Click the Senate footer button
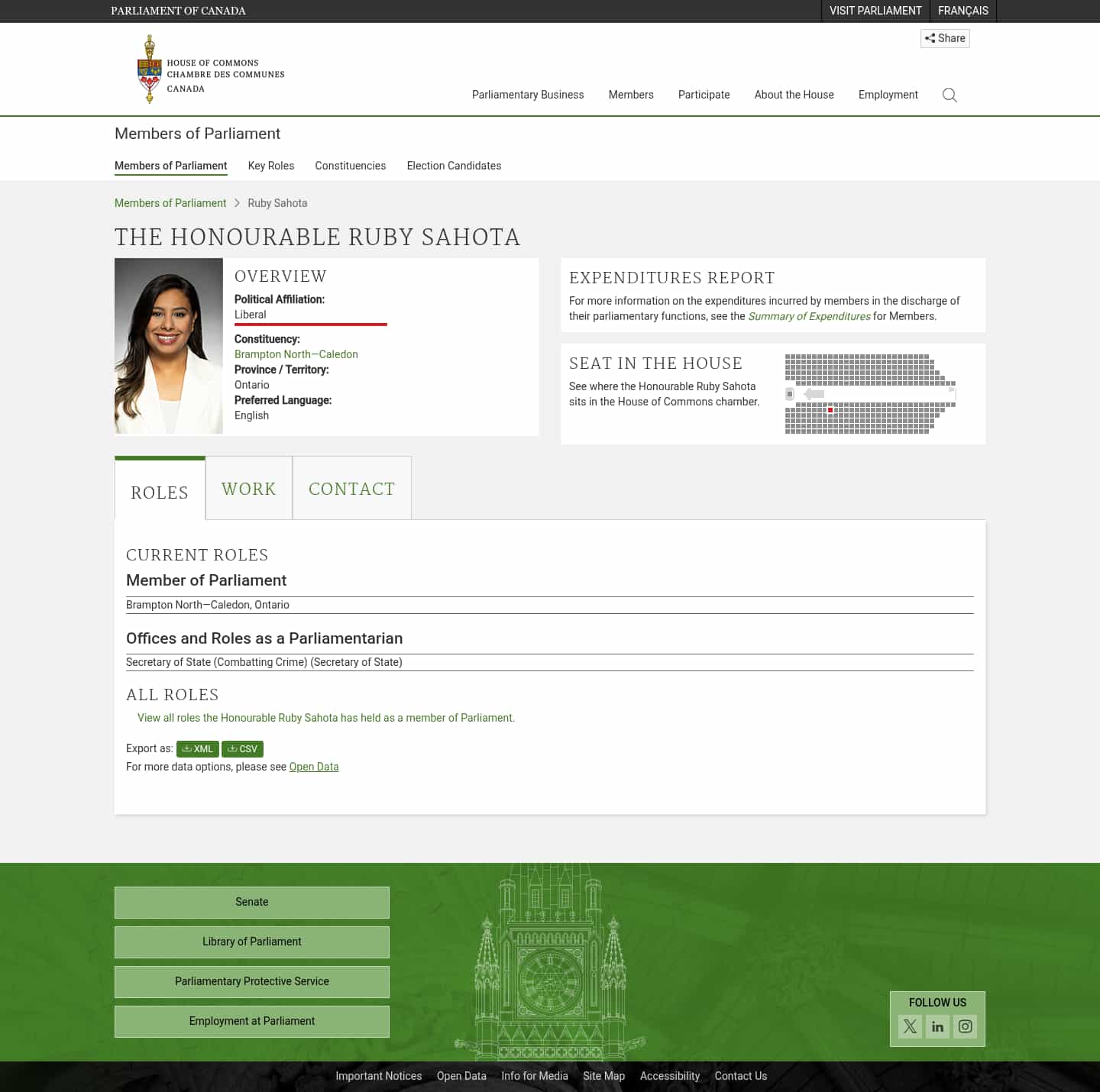 tap(251, 902)
